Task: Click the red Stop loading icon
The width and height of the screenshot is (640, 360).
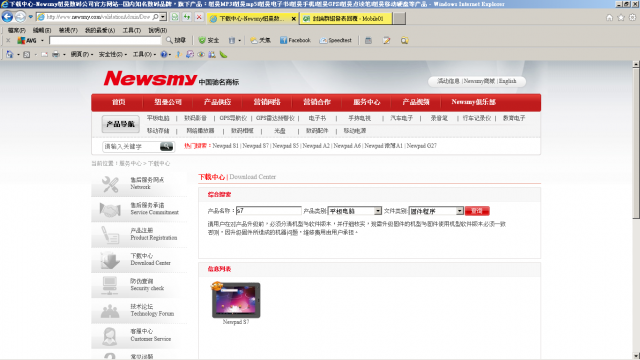Action: [x=199, y=17]
